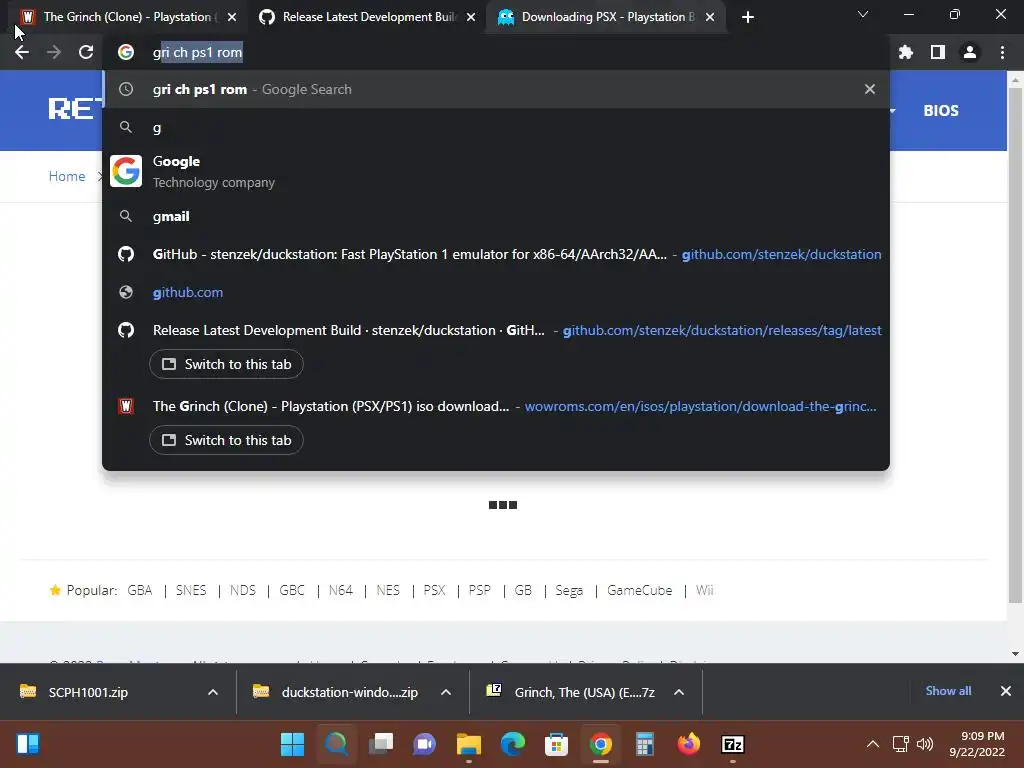Open the tab search chevron
Viewport: 1024px width, 768px height.
coord(863,14)
